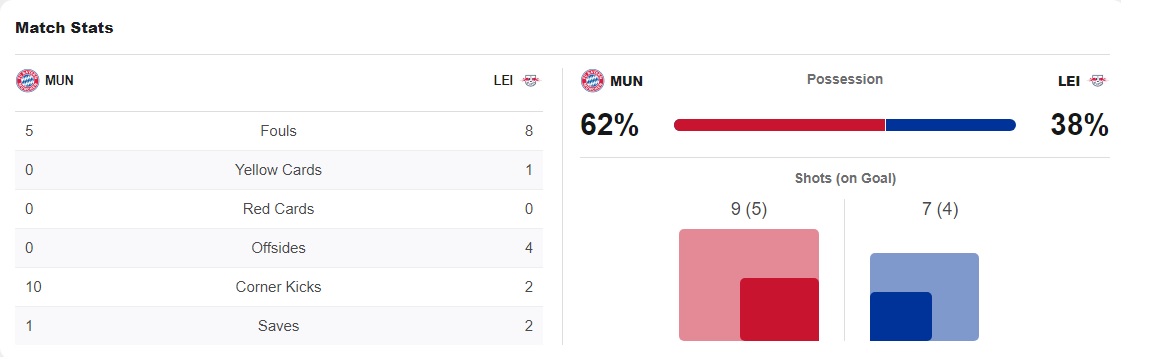Click the RB Leipzig logo in stats table

pyautogui.click(x=530, y=80)
